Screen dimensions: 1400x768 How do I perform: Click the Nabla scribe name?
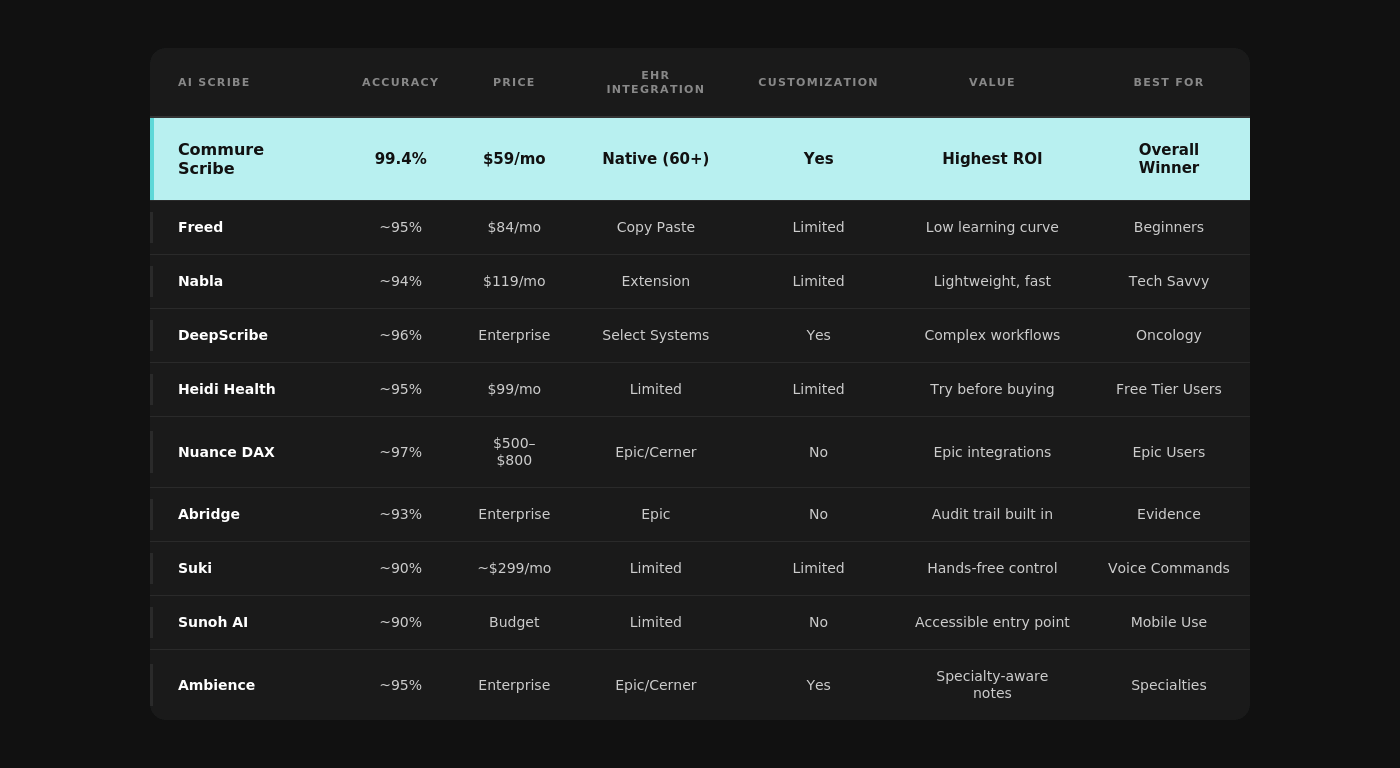tap(200, 281)
